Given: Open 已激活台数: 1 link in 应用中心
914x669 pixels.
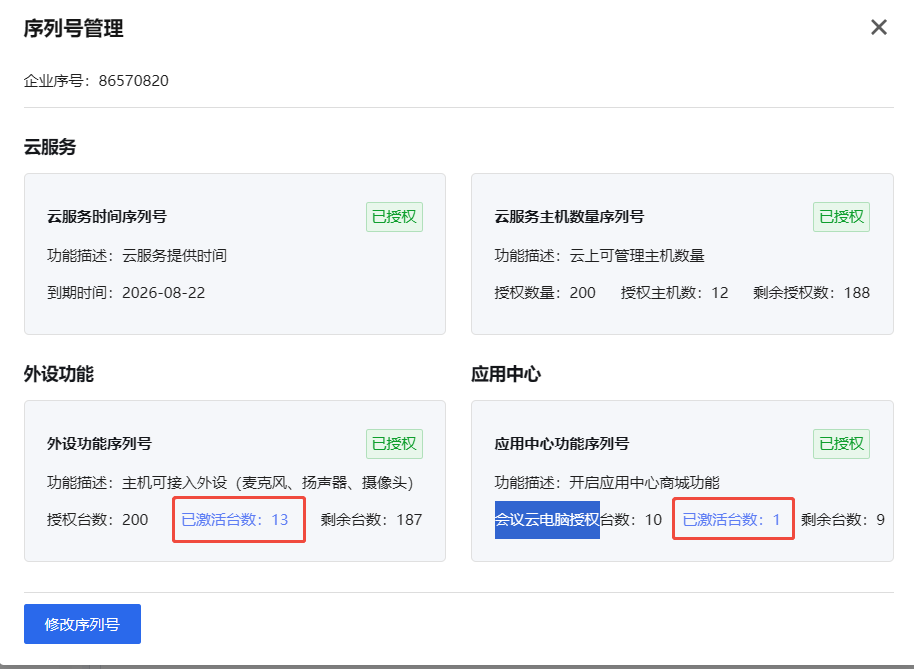Looking at the screenshot, I should tap(731, 519).
